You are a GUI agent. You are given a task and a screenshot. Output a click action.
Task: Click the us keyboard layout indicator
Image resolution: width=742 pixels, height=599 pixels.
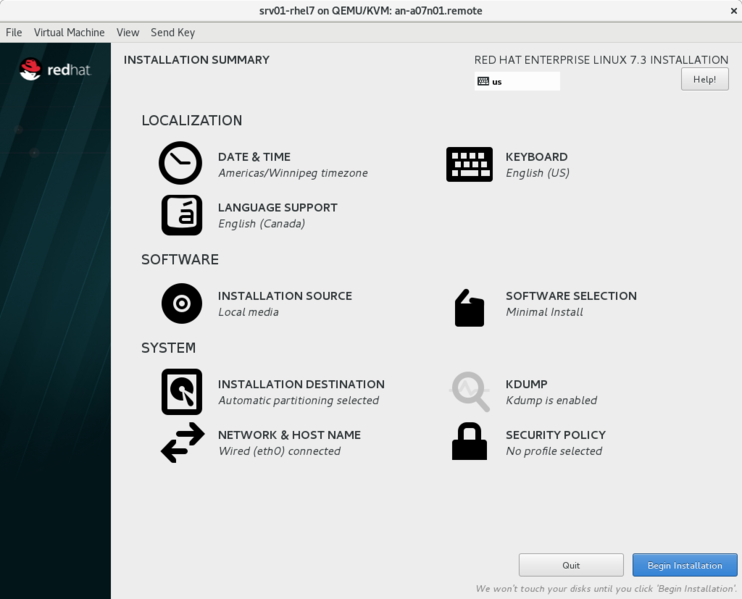517,81
